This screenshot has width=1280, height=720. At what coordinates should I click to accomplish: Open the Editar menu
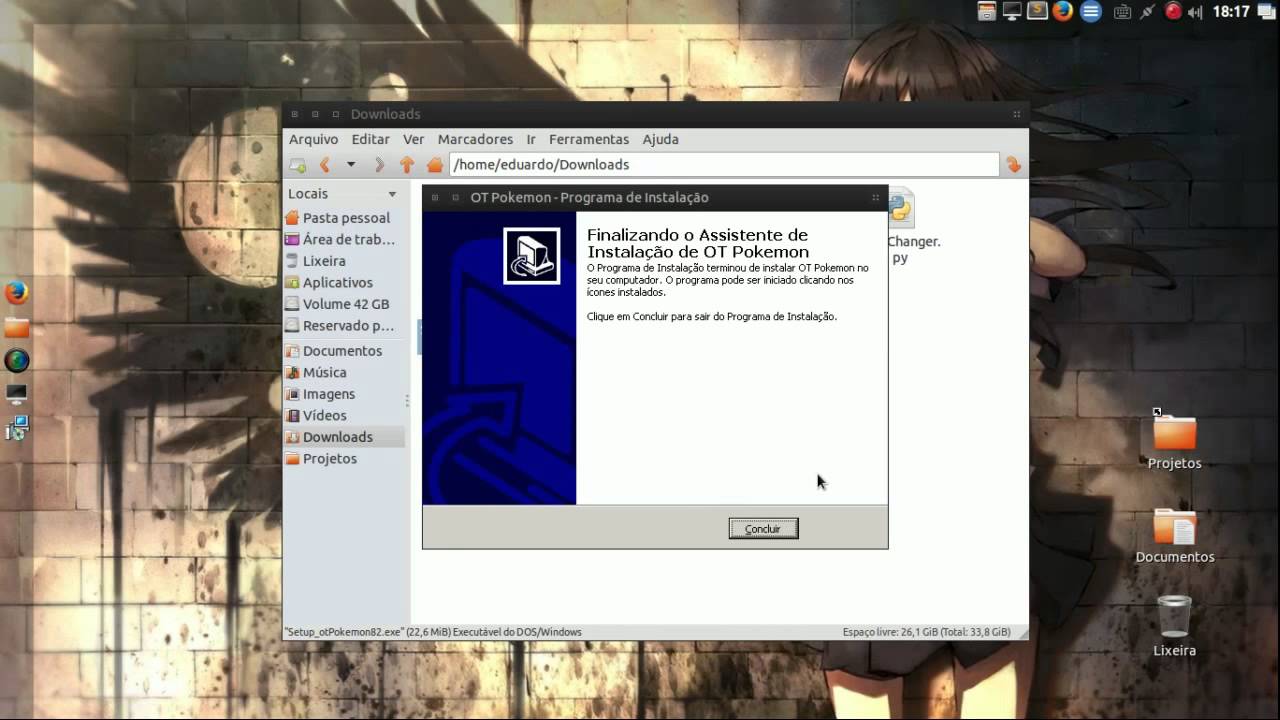(x=370, y=139)
